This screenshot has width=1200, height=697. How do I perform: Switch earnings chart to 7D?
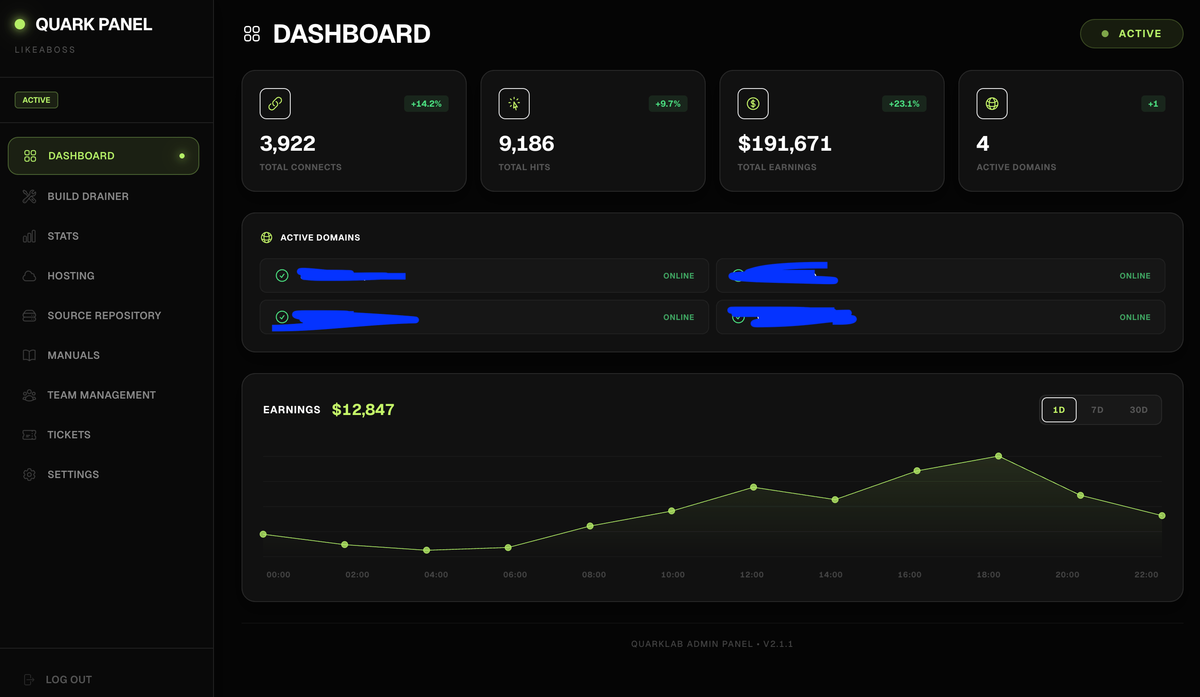pyautogui.click(x=1097, y=410)
